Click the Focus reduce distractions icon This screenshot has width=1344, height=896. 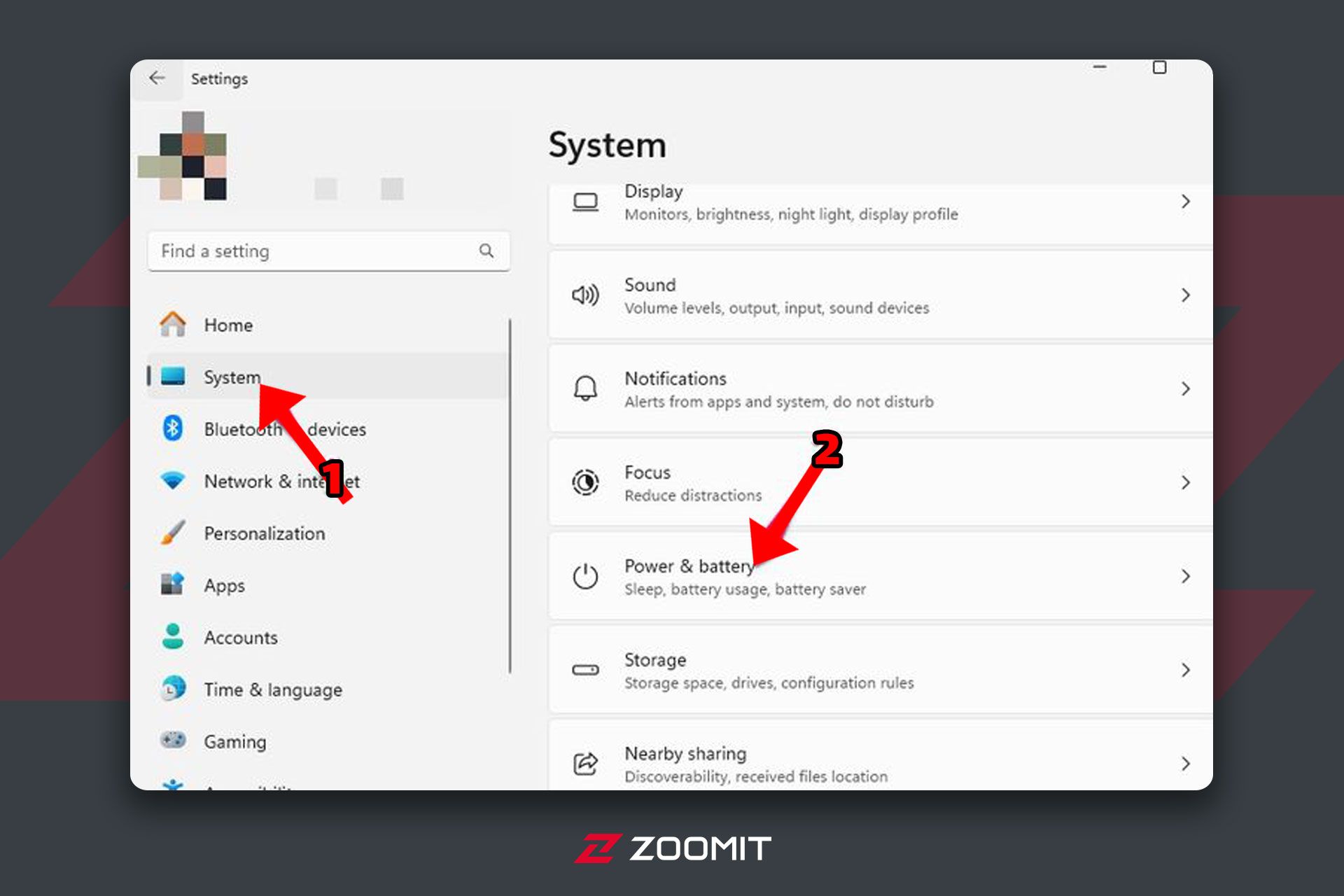584,480
